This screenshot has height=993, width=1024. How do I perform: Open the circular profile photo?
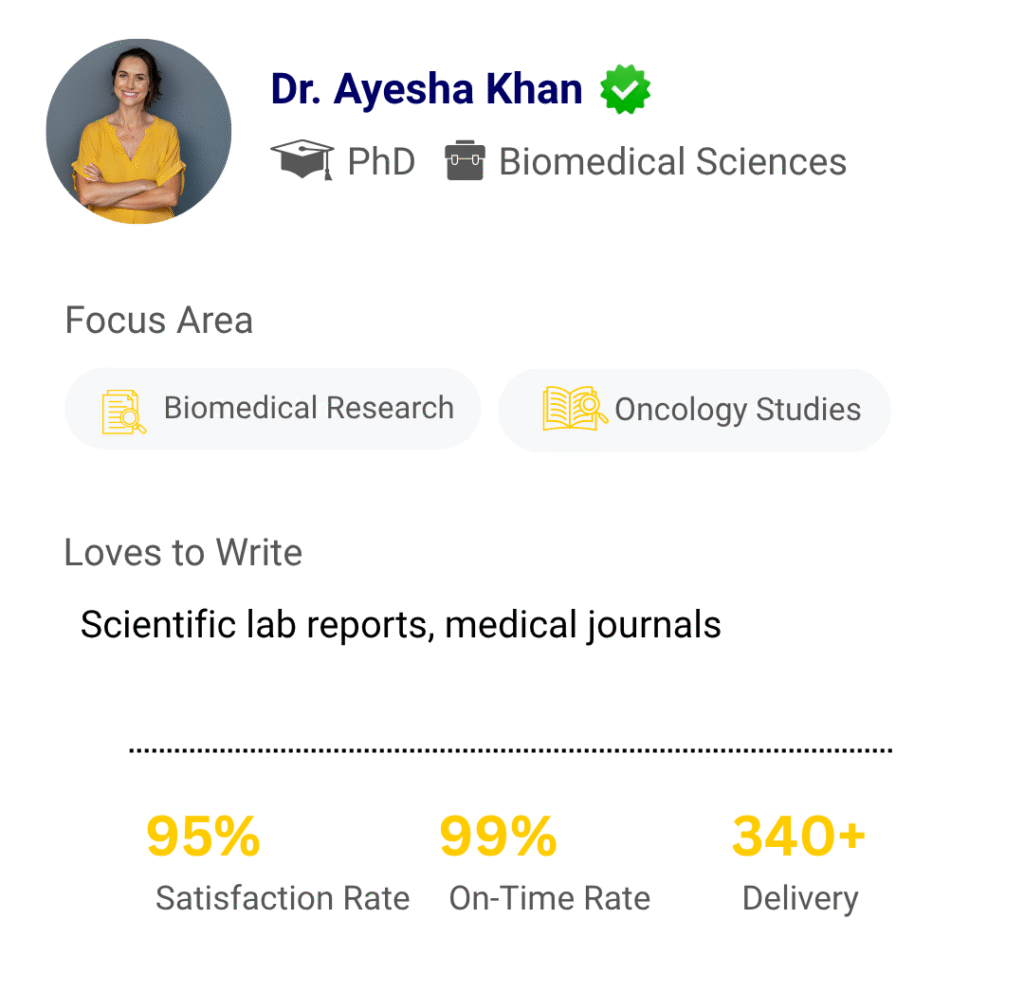click(139, 131)
